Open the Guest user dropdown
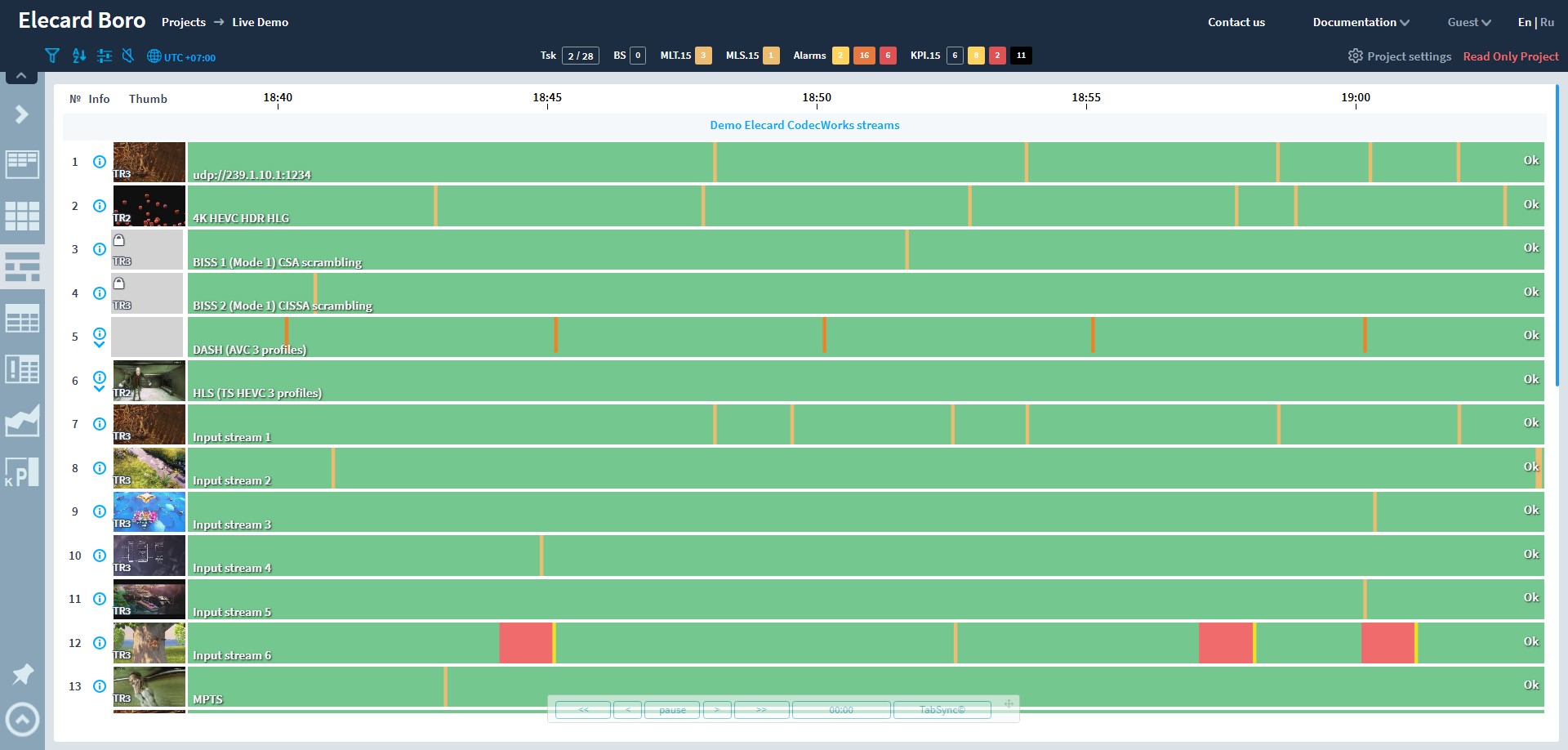Image resolution: width=1568 pixels, height=750 pixels. pyautogui.click(x=1469, y=22)
